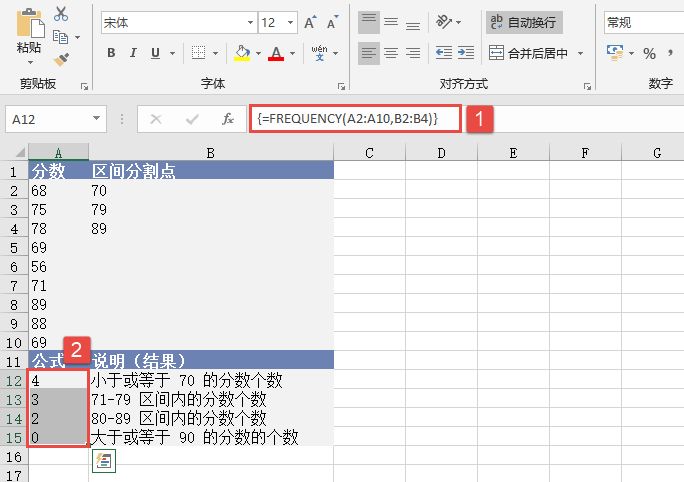The width and height of the screenshot is (684, 482).
Task: Toggle bold formatting
Action: click(111, 53)
